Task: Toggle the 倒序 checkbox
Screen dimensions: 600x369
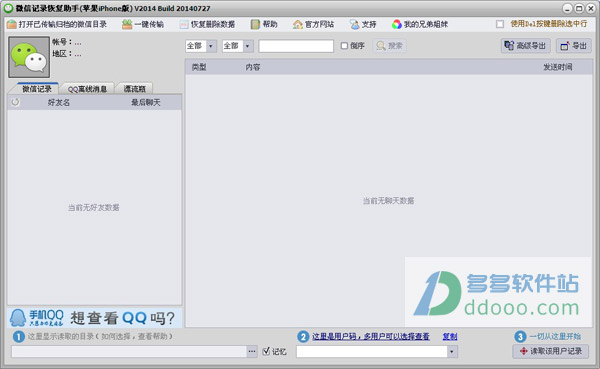Action: pyautogui.click(x=344, y=46)
